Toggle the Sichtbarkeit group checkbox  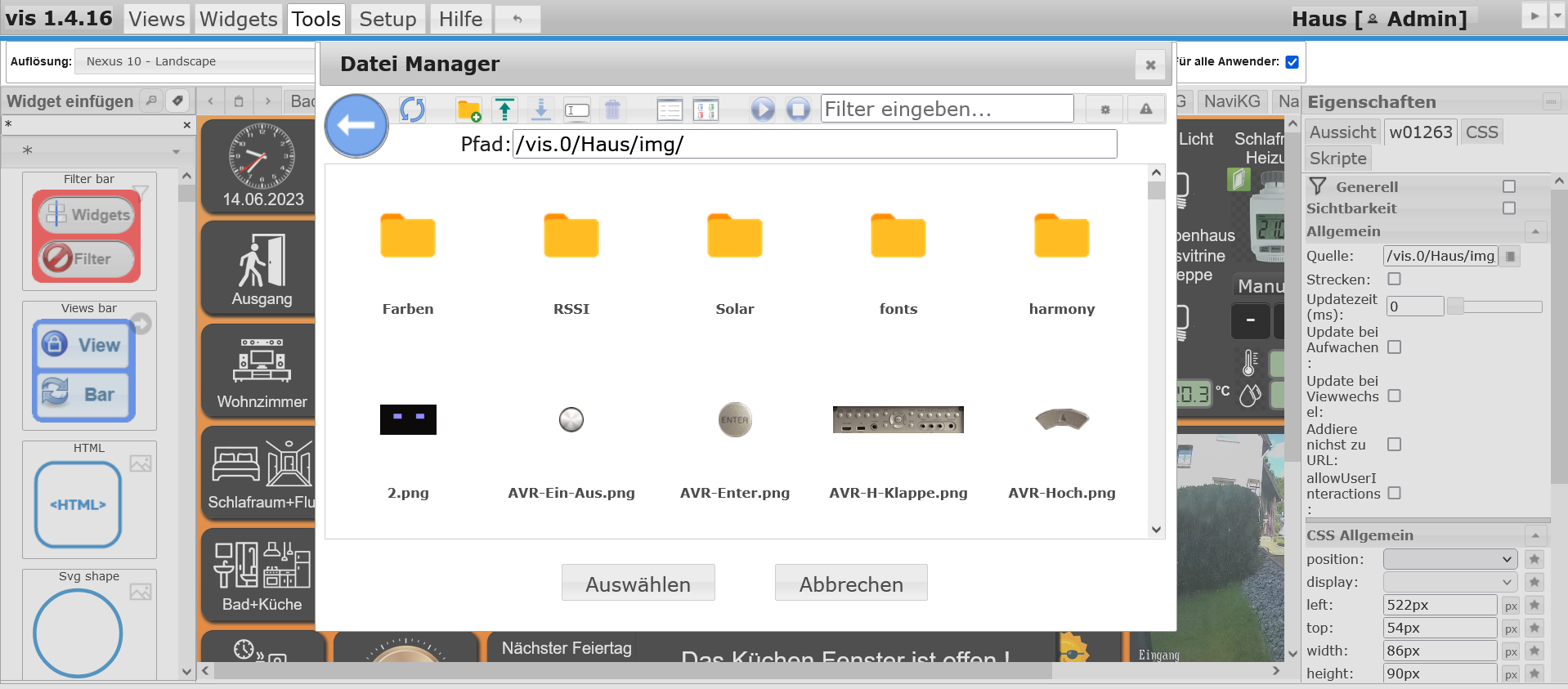coord(1509,208)
